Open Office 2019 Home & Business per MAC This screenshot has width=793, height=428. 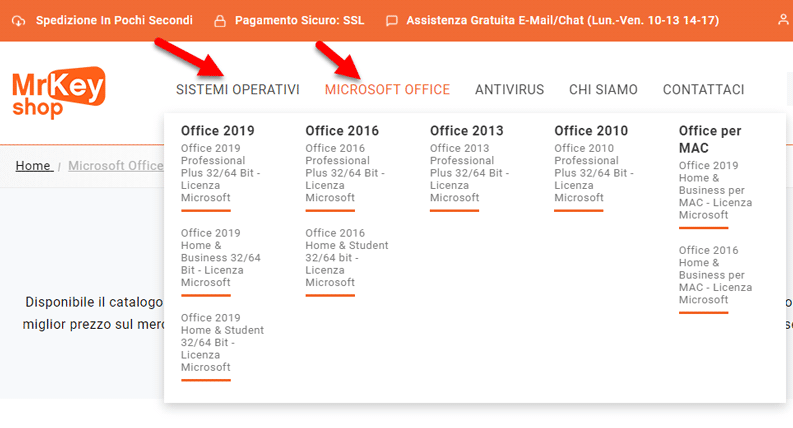[x=715, y=190]
